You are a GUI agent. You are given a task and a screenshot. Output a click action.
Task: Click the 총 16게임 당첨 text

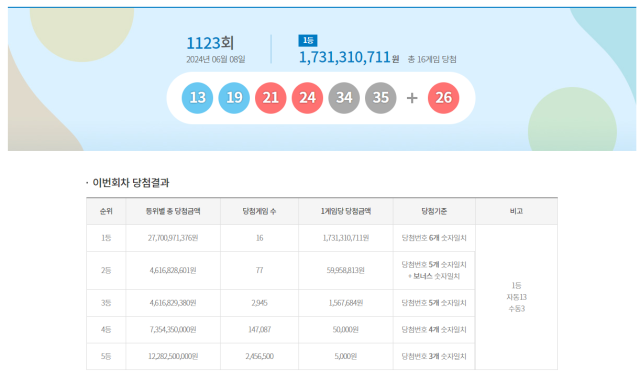[432, 59]
